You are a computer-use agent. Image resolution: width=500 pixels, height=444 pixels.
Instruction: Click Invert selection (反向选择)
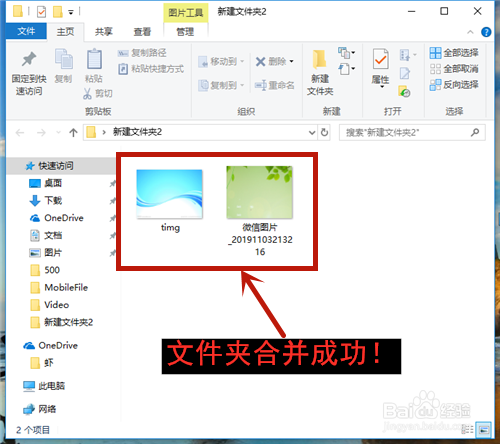pyautogui.click(x=454, y=85)
